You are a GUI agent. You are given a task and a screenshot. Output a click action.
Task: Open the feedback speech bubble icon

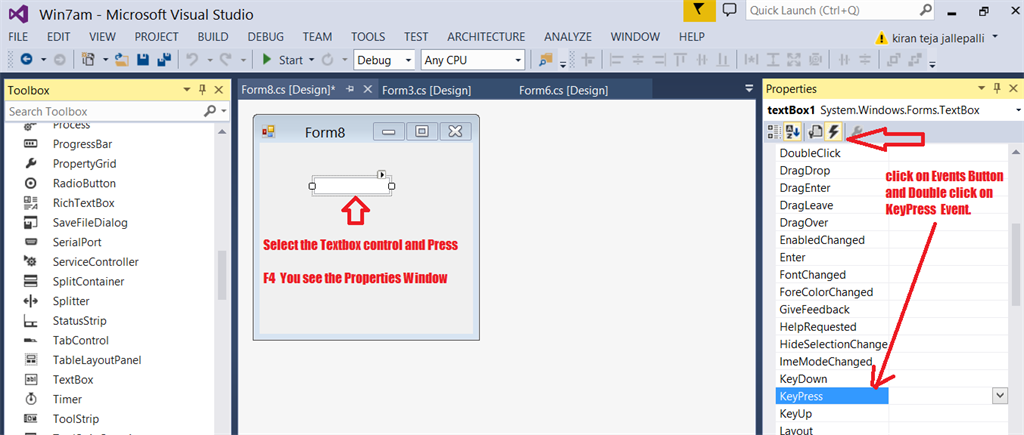pos(731,10)
